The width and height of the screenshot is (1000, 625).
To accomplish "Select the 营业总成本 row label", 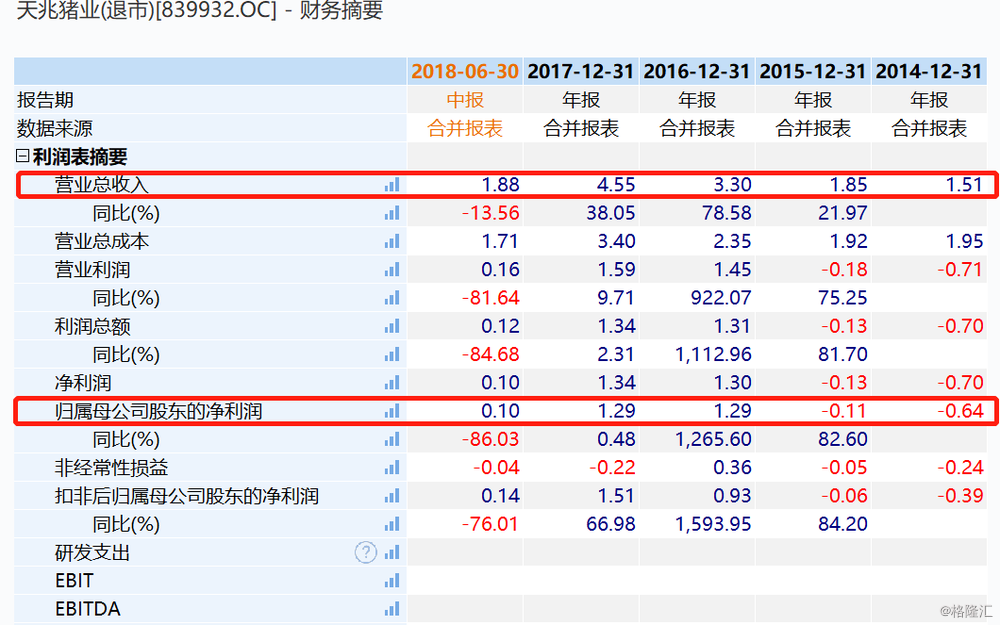I will coord(101,241).
